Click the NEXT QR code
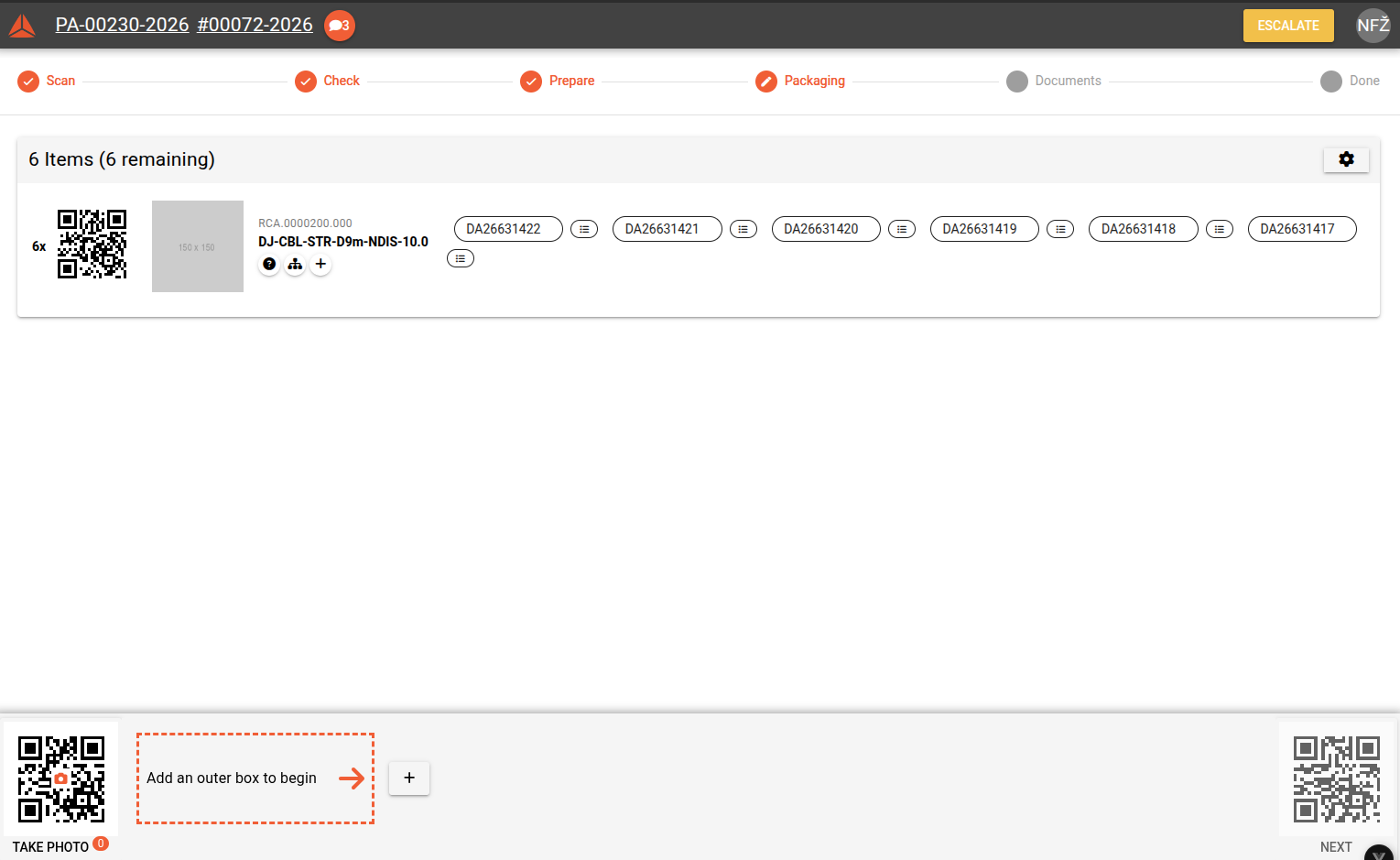Viewport: 1400px width, 860px height. pos(1336,778)
